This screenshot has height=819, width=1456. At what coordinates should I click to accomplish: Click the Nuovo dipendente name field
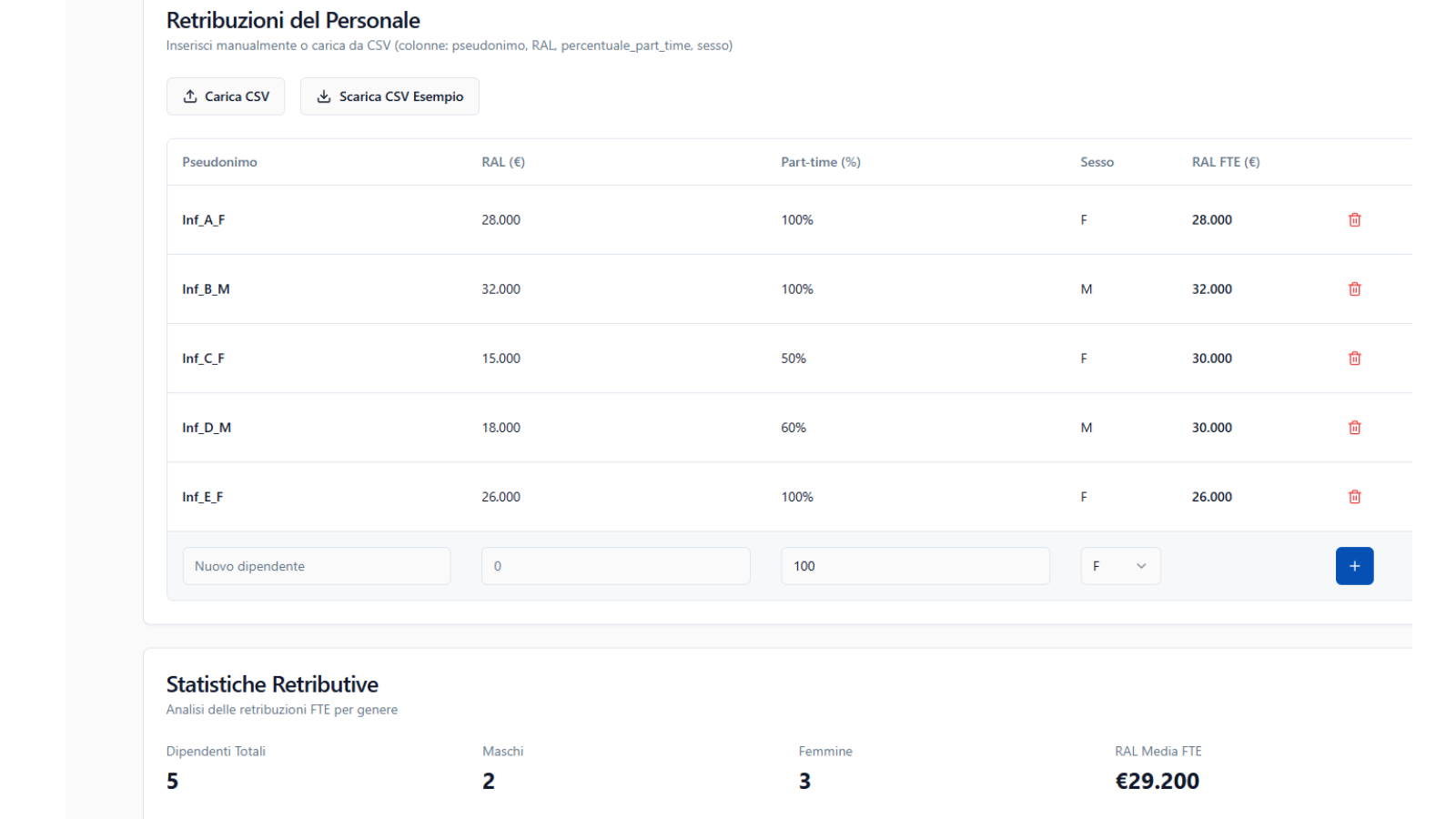(x=317, y=566)
